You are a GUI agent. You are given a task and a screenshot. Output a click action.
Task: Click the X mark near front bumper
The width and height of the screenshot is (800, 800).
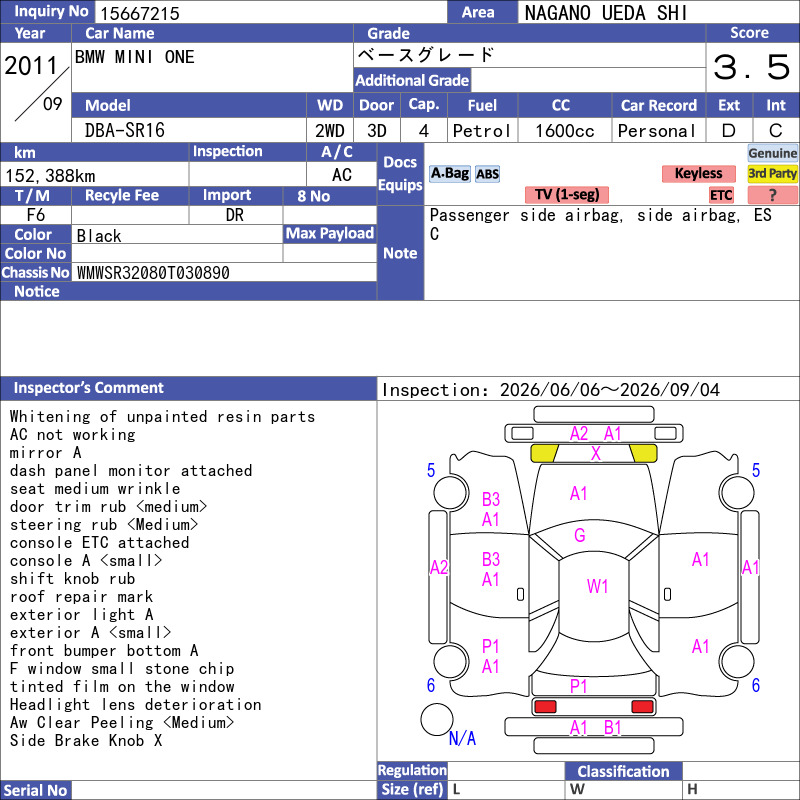coord(595,453)
